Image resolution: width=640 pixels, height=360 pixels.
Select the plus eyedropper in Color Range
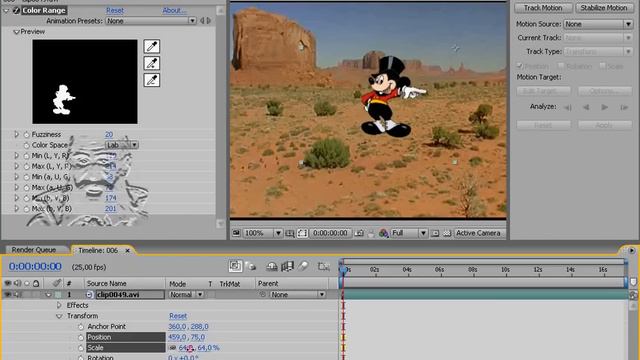click(x=151, y=63)
